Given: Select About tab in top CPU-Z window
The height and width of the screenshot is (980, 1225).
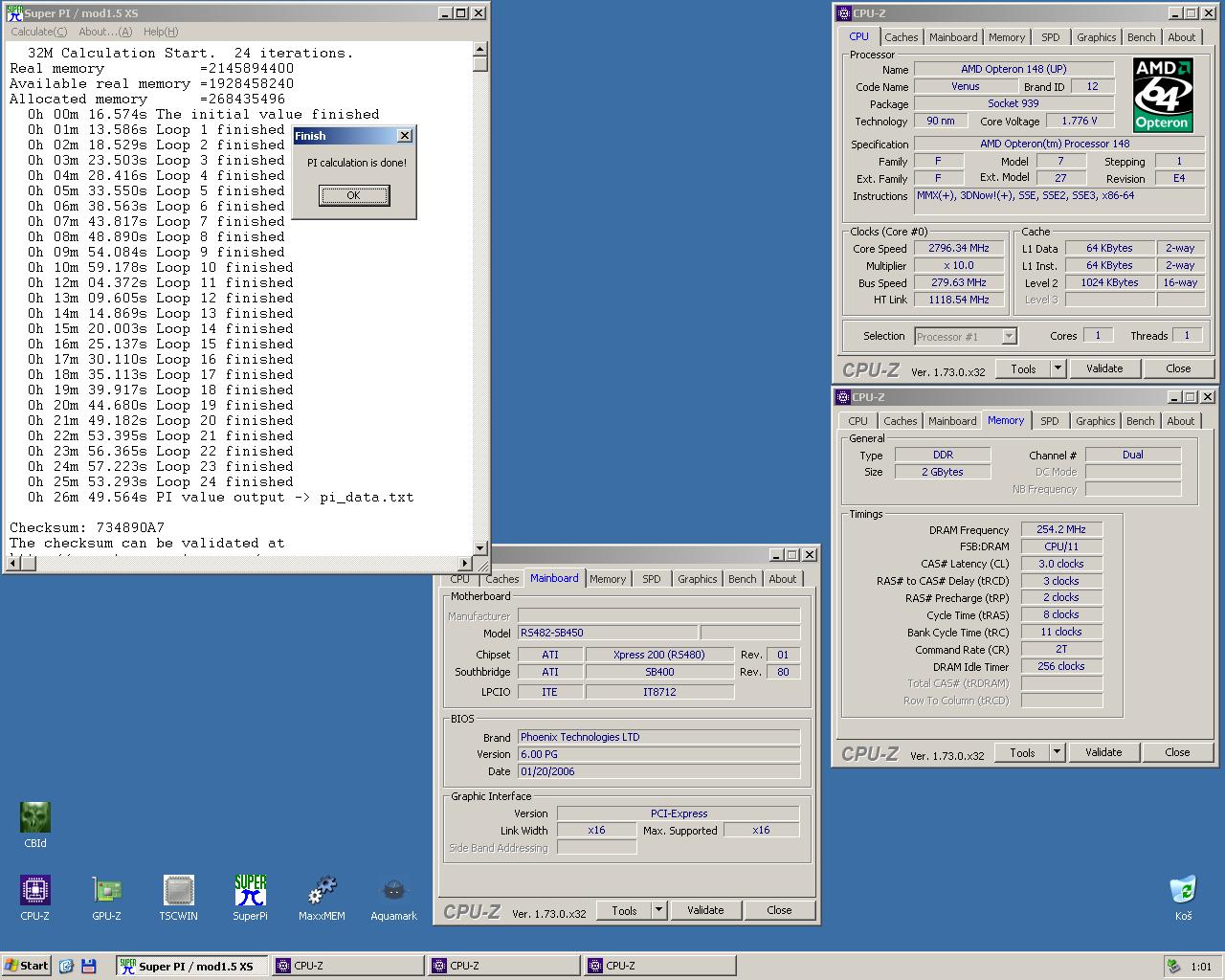Looking at the screenshot, I should (1181, 37).
